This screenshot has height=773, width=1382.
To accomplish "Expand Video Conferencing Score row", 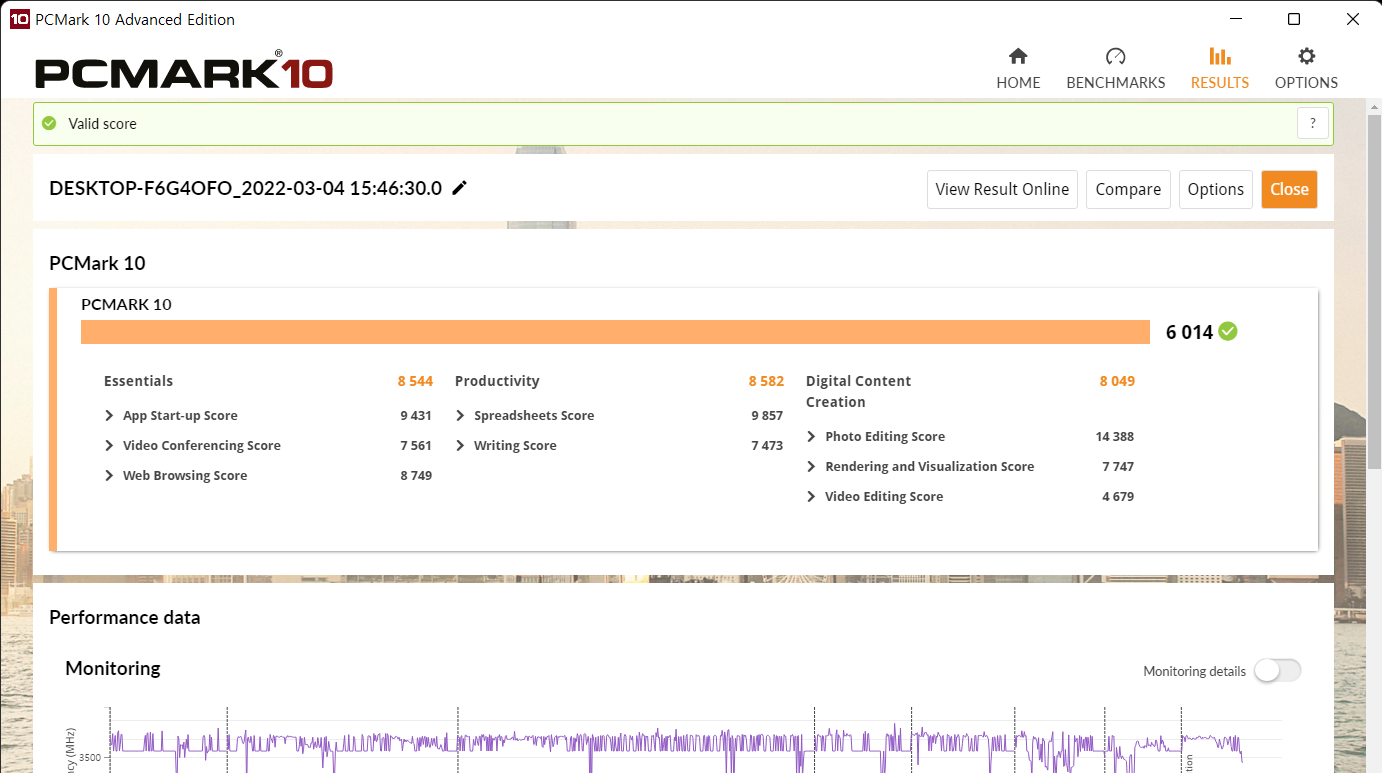I will point(109,446).
